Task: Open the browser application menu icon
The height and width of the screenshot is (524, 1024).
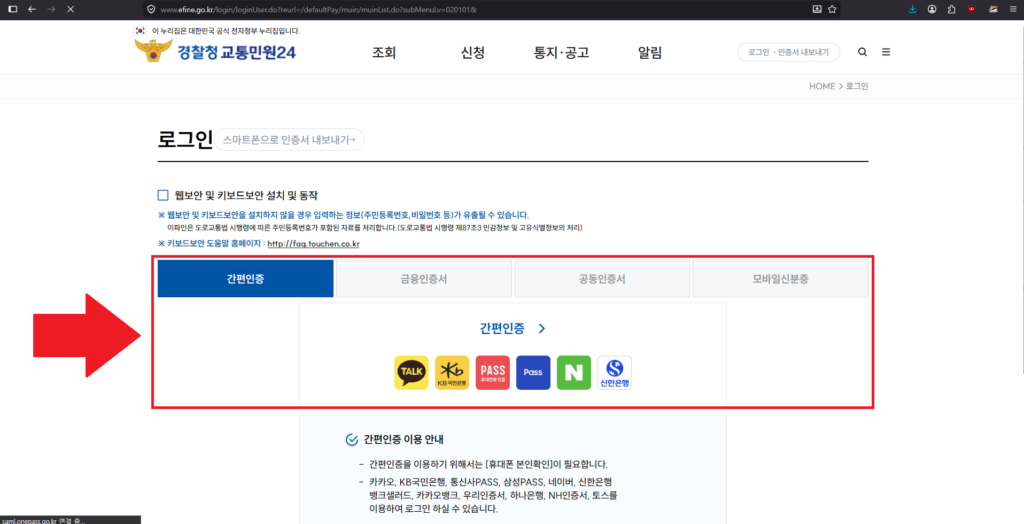Action: point(1012,9)
